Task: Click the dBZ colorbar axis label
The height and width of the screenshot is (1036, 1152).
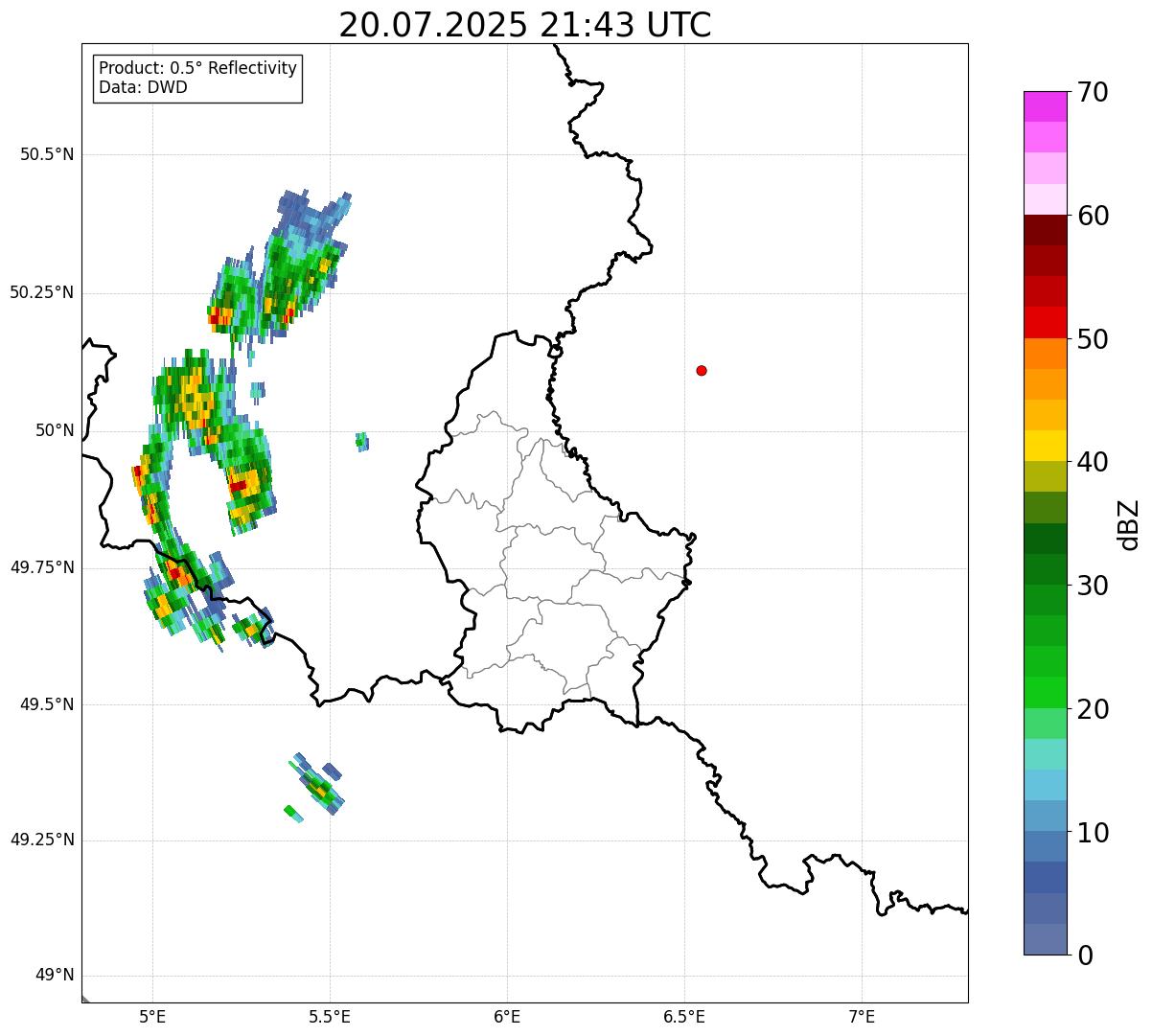Action: coord(1129,524)
